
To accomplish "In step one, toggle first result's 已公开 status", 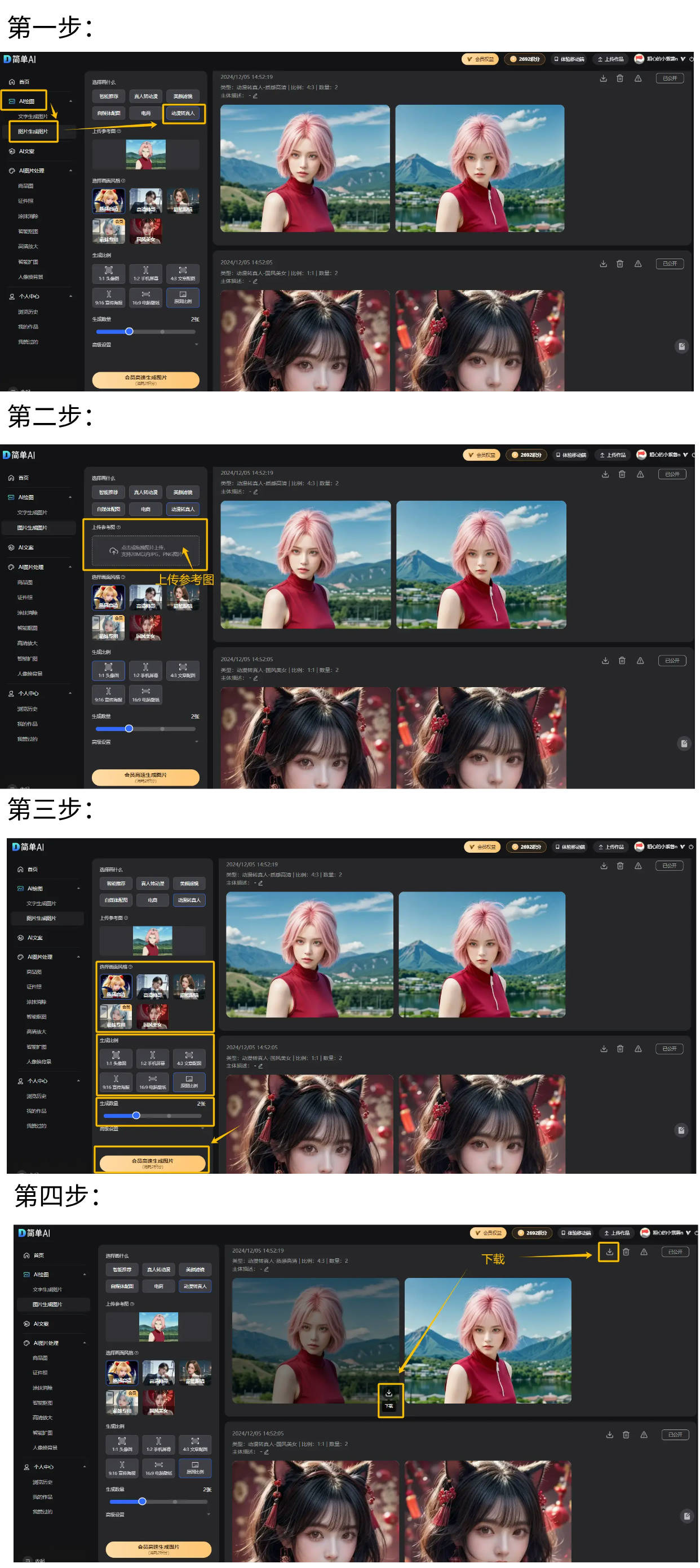I will 670,78.
